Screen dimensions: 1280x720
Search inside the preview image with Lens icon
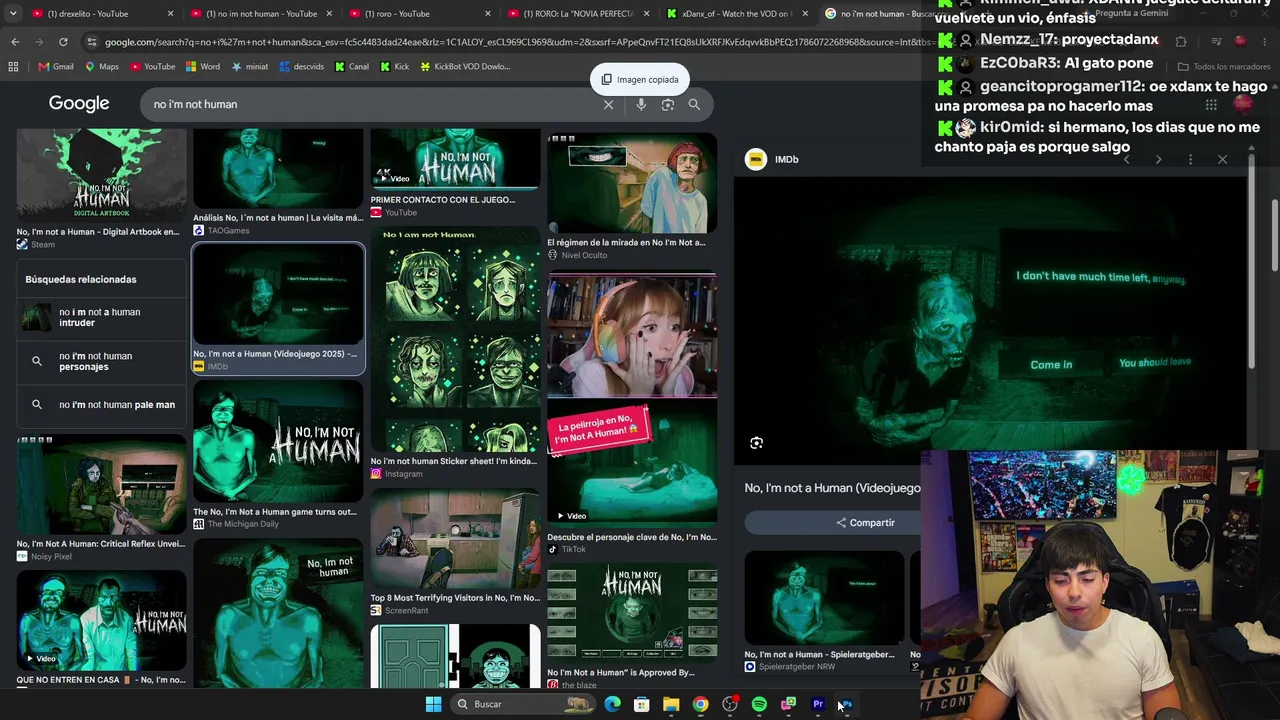pyautogui.click(x=757, y=443)
